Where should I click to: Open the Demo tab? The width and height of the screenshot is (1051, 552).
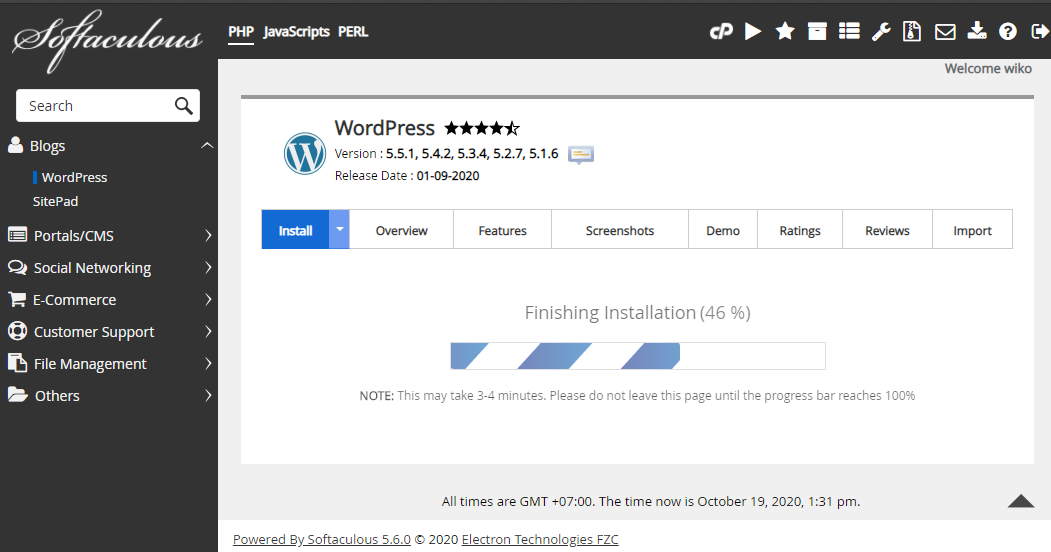(x=723, y=230)
